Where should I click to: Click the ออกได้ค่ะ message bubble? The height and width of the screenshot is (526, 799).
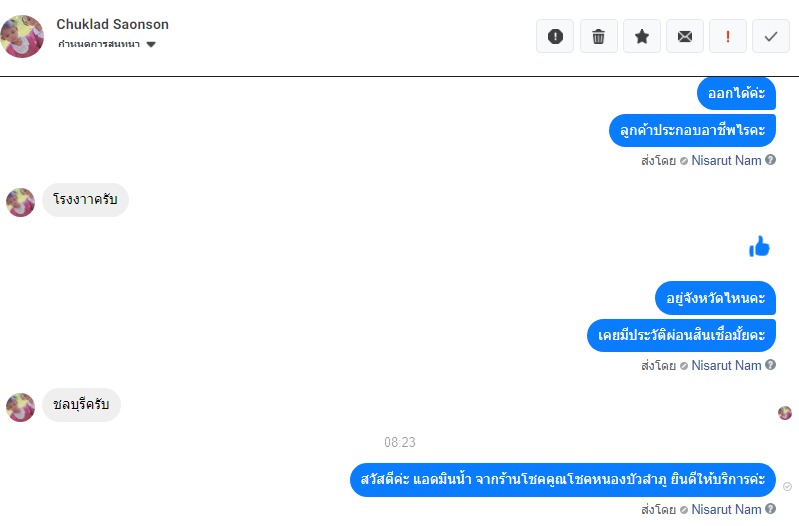[736, 93]
